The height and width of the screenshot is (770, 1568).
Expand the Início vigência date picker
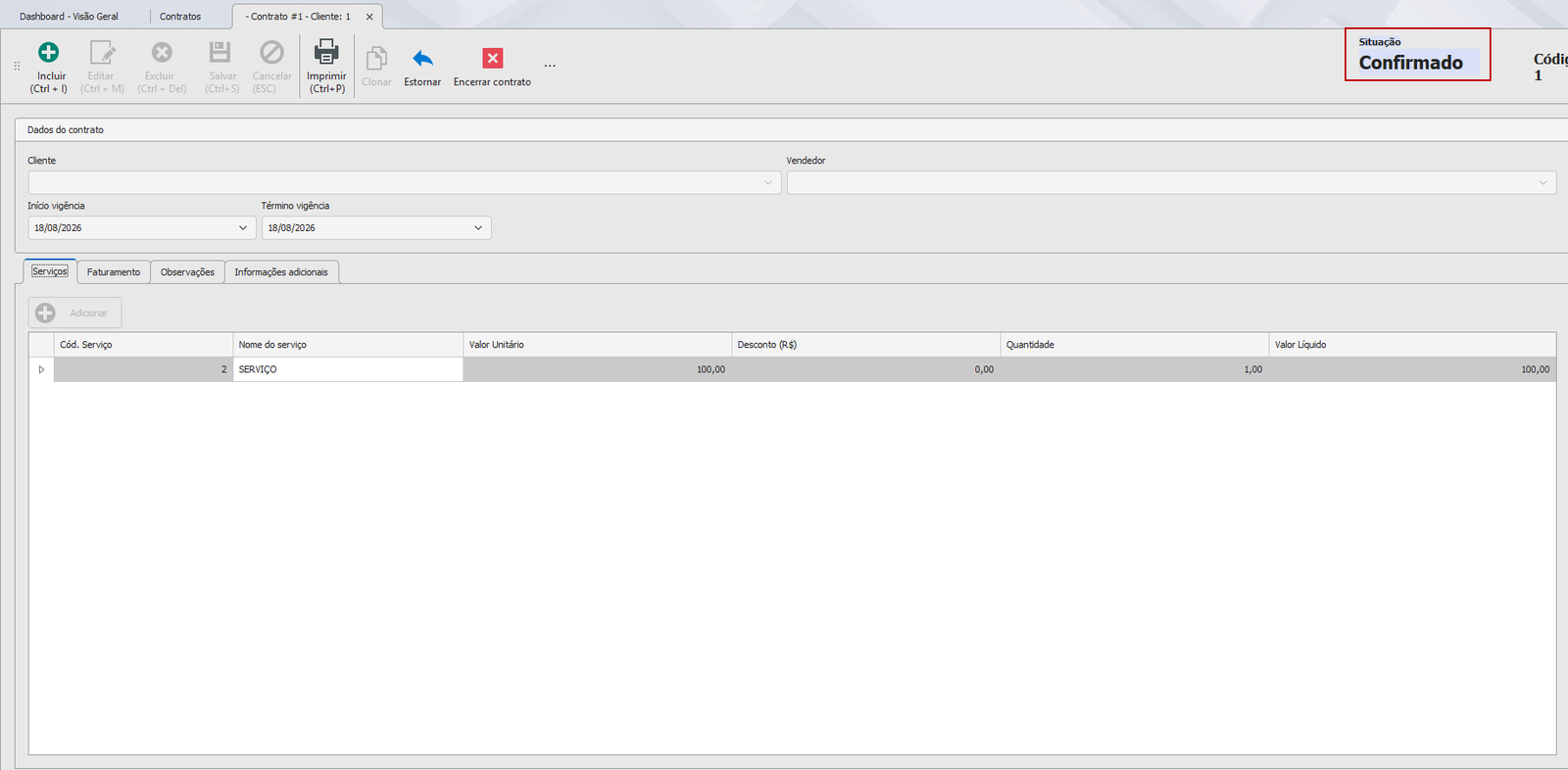click(x=243, y=228)
